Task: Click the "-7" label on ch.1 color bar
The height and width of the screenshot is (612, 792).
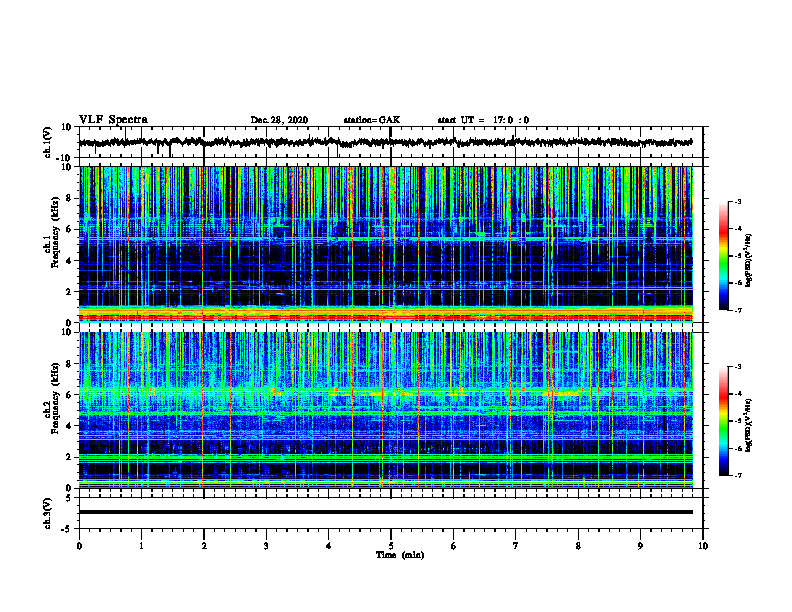Action: click(737, 310)
